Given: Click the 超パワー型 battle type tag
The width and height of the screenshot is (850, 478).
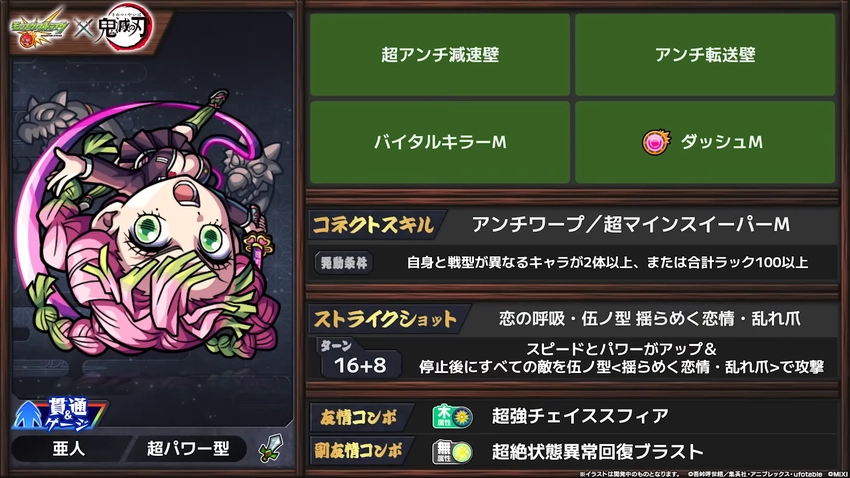Looking at the screenshot, I should pos(188,449).
